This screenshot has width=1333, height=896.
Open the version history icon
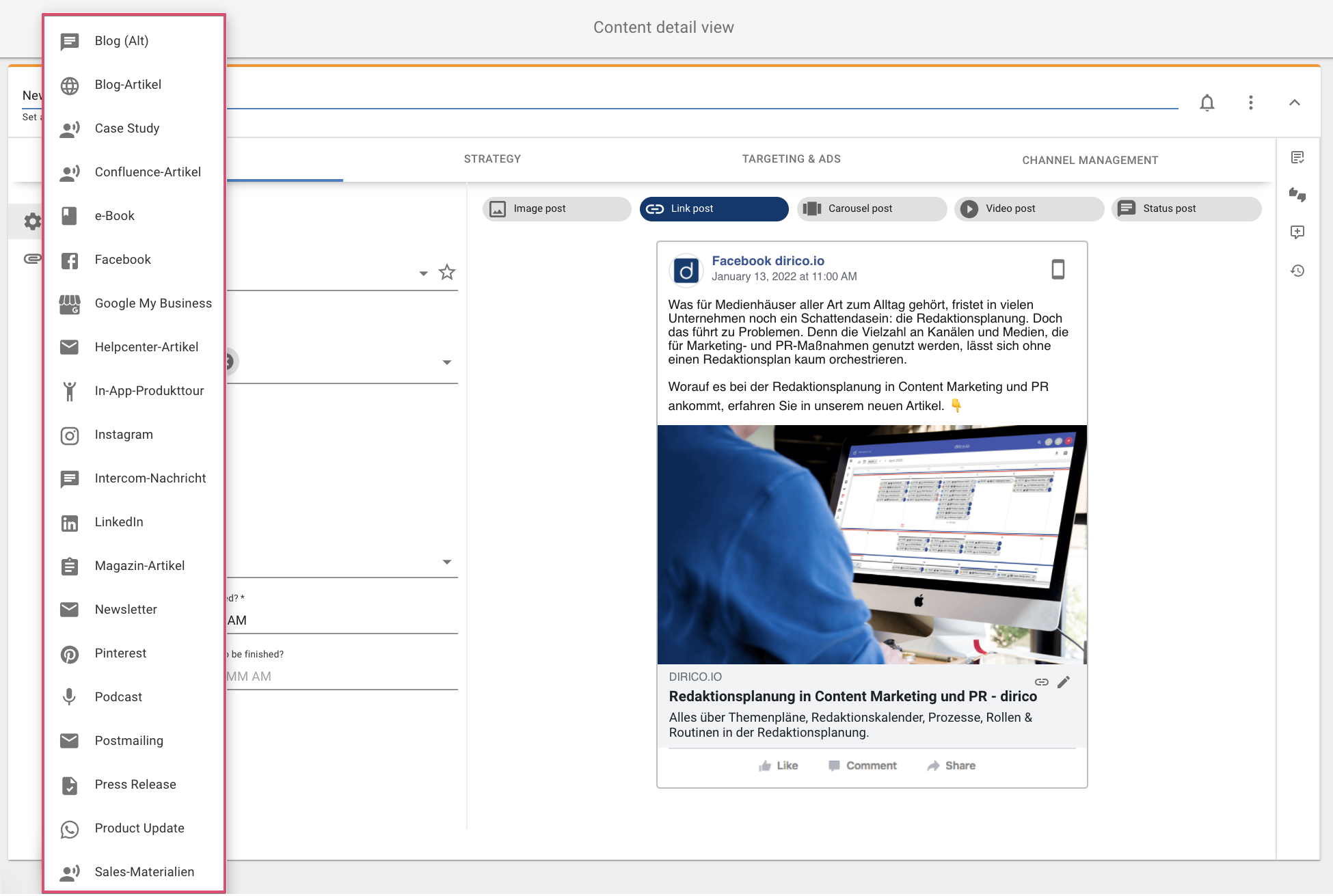pos(1297,271)
